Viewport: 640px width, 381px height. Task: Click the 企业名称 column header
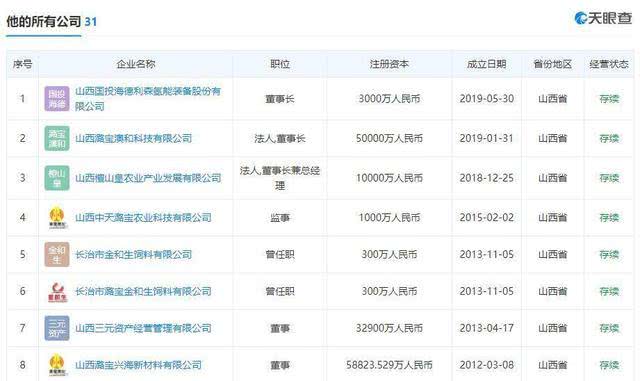click(136, 64)
